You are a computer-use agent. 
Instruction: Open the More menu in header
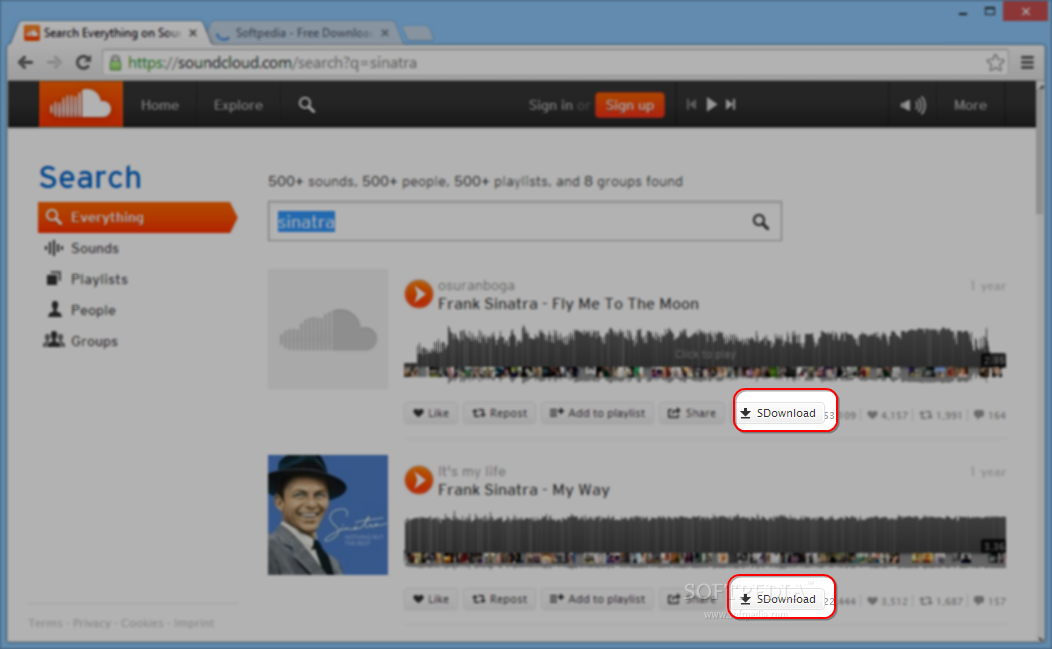coord(970,105)
